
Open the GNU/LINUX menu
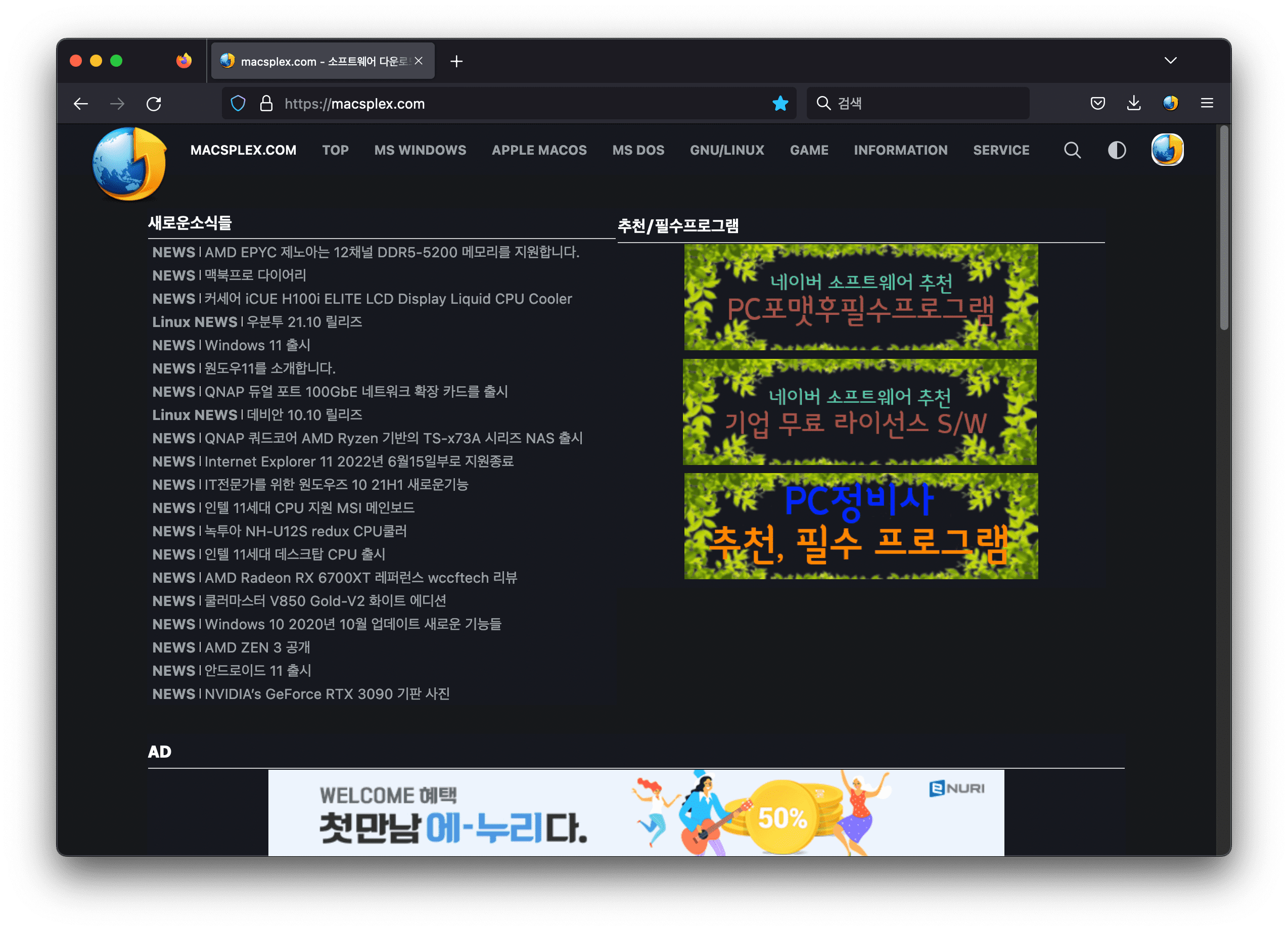pos(727,151)
